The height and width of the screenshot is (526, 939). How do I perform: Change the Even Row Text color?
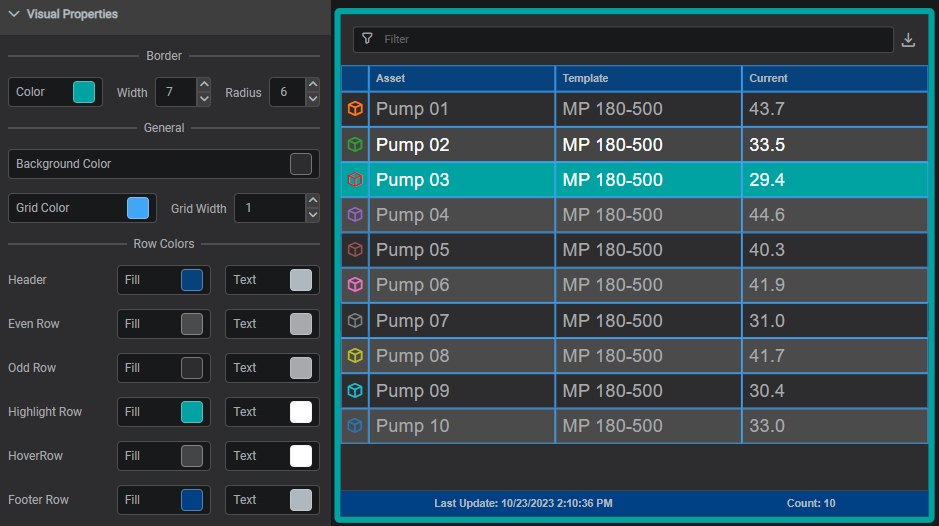(x=301, y=324)
